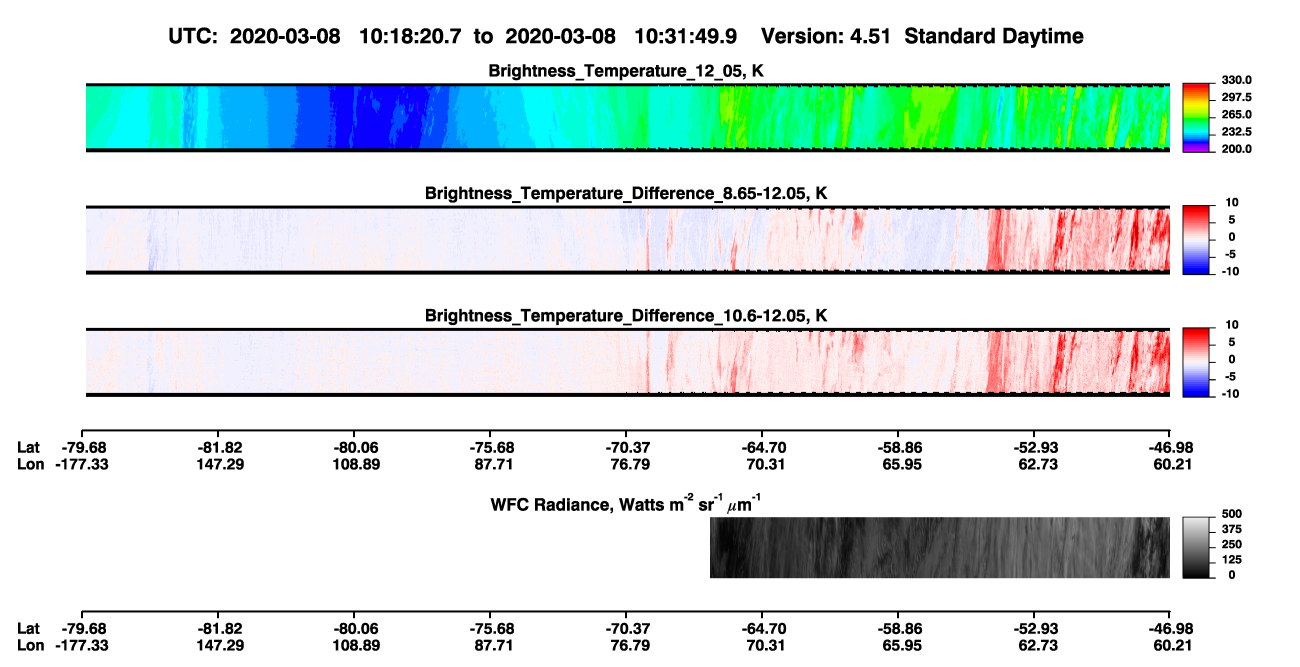Click the Version: 4.51 header text
The height and width of the screenshot is (667, 1300).
click(x=824, y=37)
